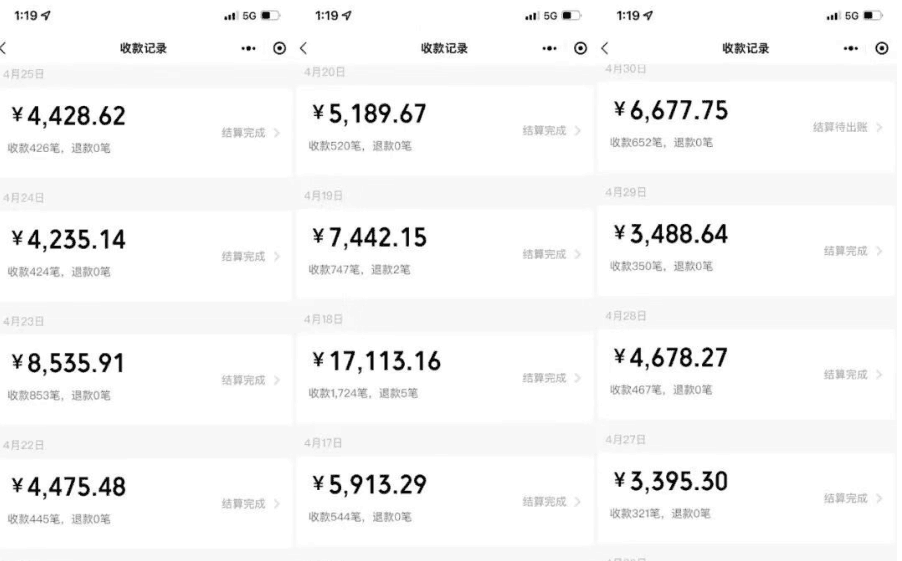Tap the back arrow in the right screen
The height and width of the screenshot is (561, 902).
pyautogui.click(x=605, y=48)
